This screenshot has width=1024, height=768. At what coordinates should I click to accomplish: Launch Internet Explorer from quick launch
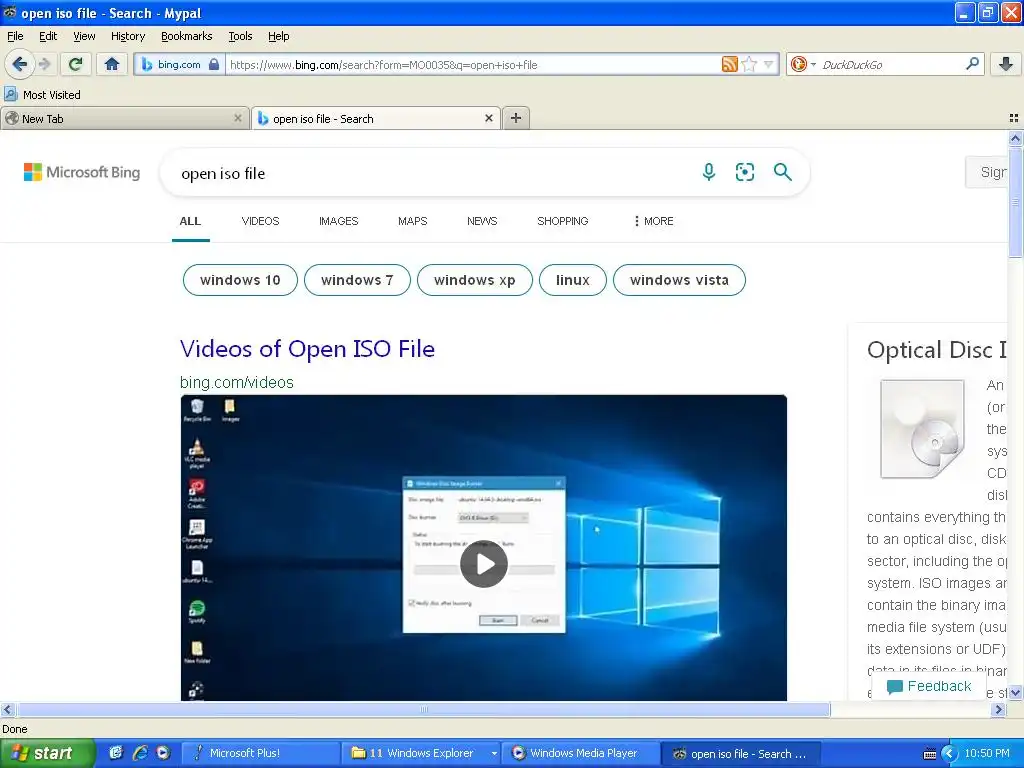(140, 753)
